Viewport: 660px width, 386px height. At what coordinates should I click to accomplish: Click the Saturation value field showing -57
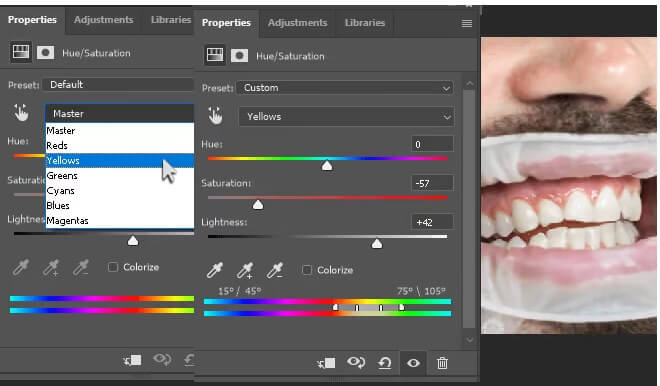(x=432, y=183)
